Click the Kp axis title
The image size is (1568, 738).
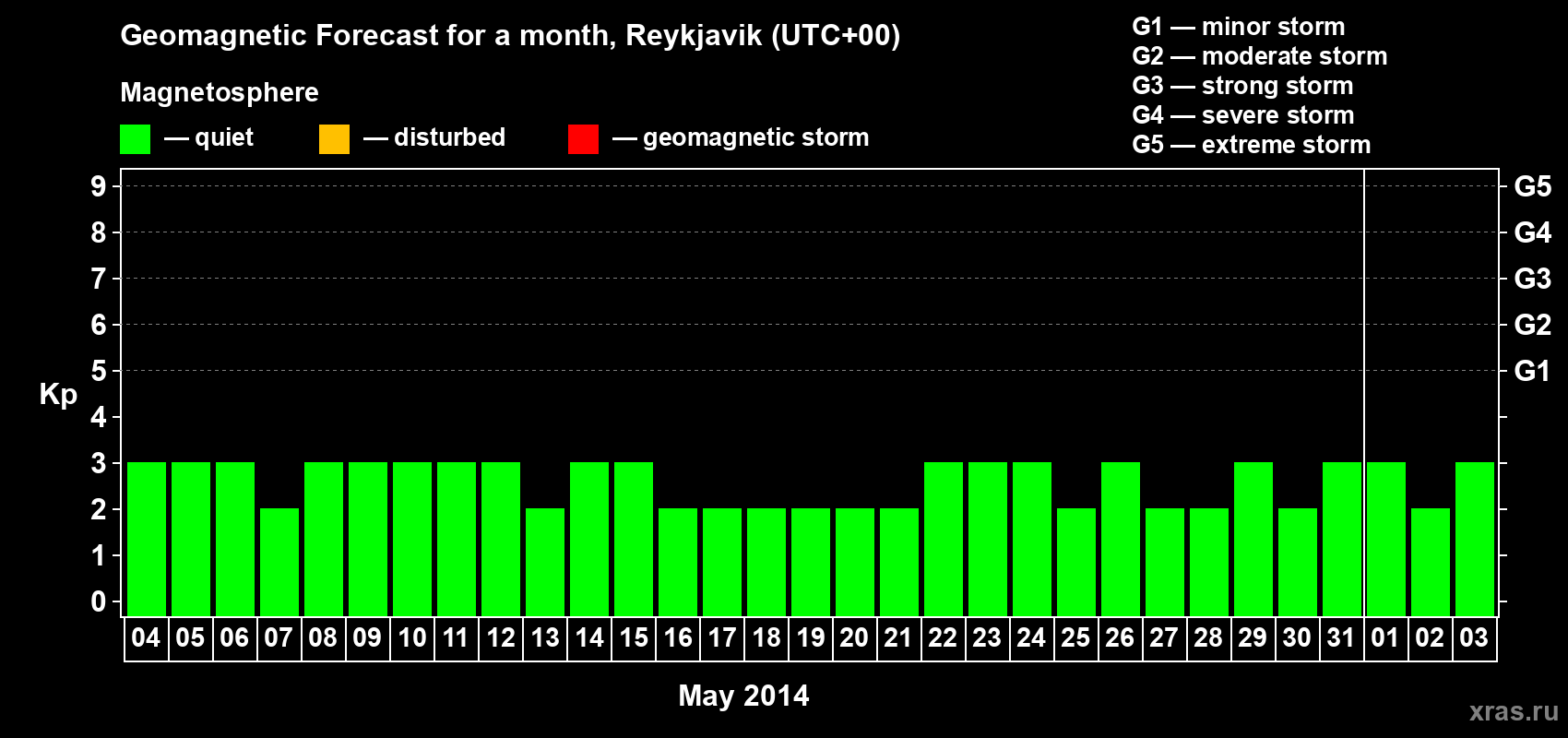(58, 394)
